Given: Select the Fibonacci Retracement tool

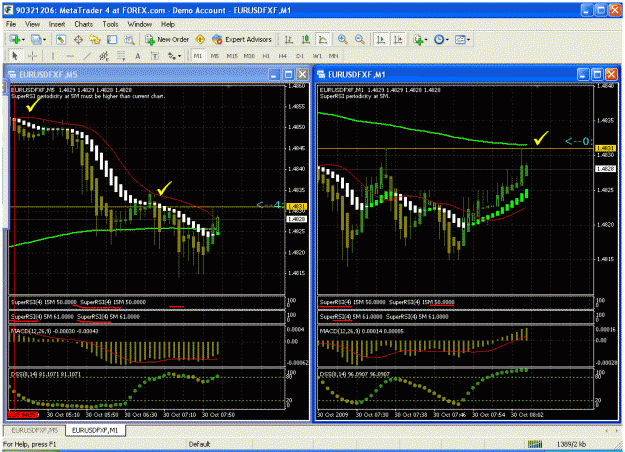Looking at the screenshot, I should pyautogui.click(x=121, y=56).
